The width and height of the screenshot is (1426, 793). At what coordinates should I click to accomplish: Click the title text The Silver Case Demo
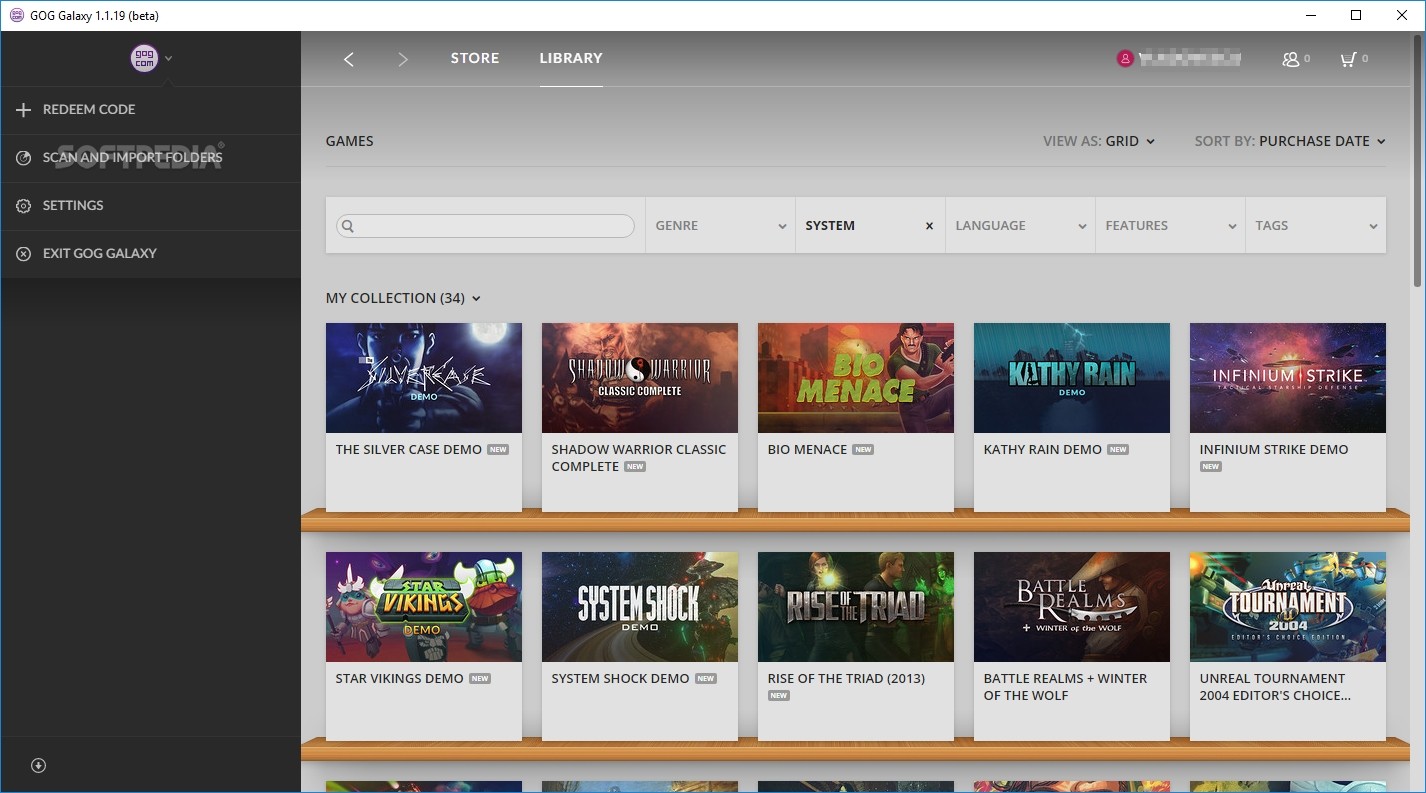tap(409, 450)
